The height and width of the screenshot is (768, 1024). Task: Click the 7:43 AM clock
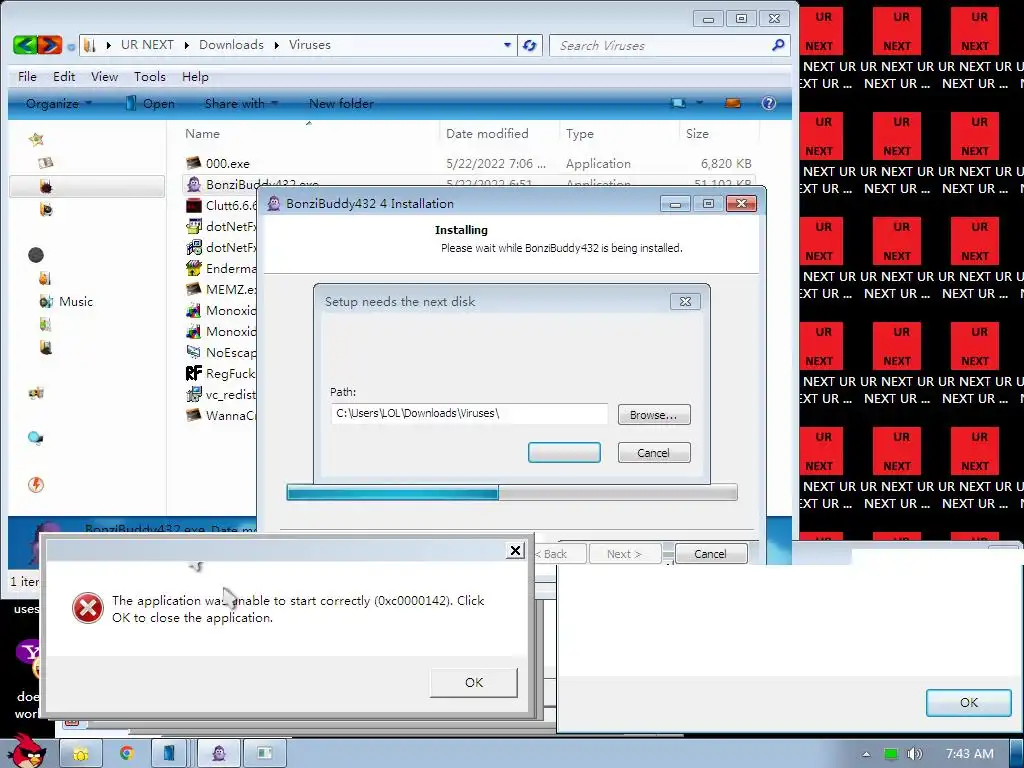pyautogui.click(x=970, y=754)
